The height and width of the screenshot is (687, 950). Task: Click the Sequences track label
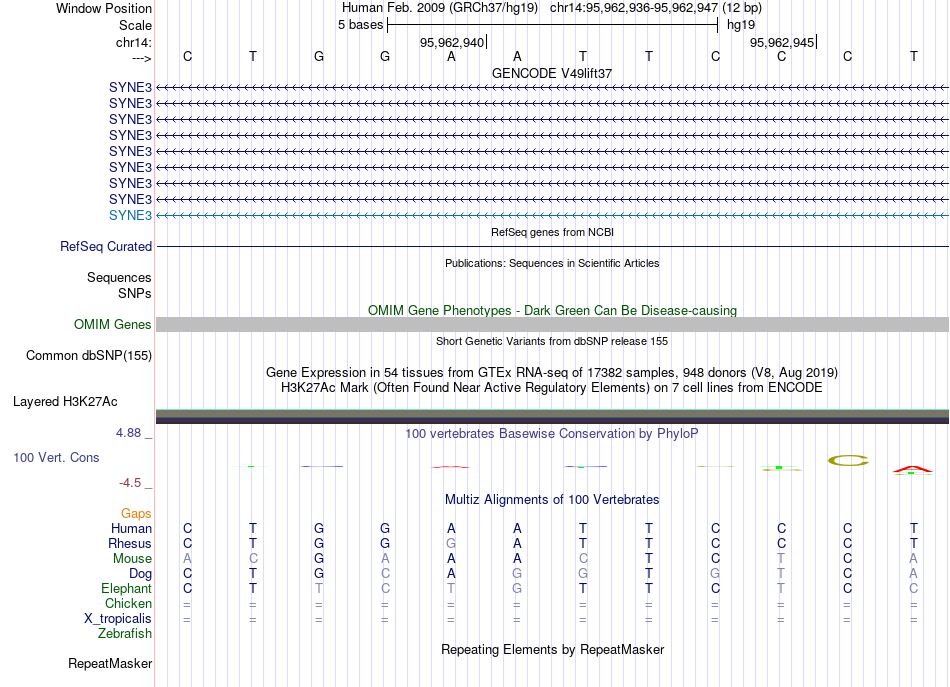tap(119, 277)
